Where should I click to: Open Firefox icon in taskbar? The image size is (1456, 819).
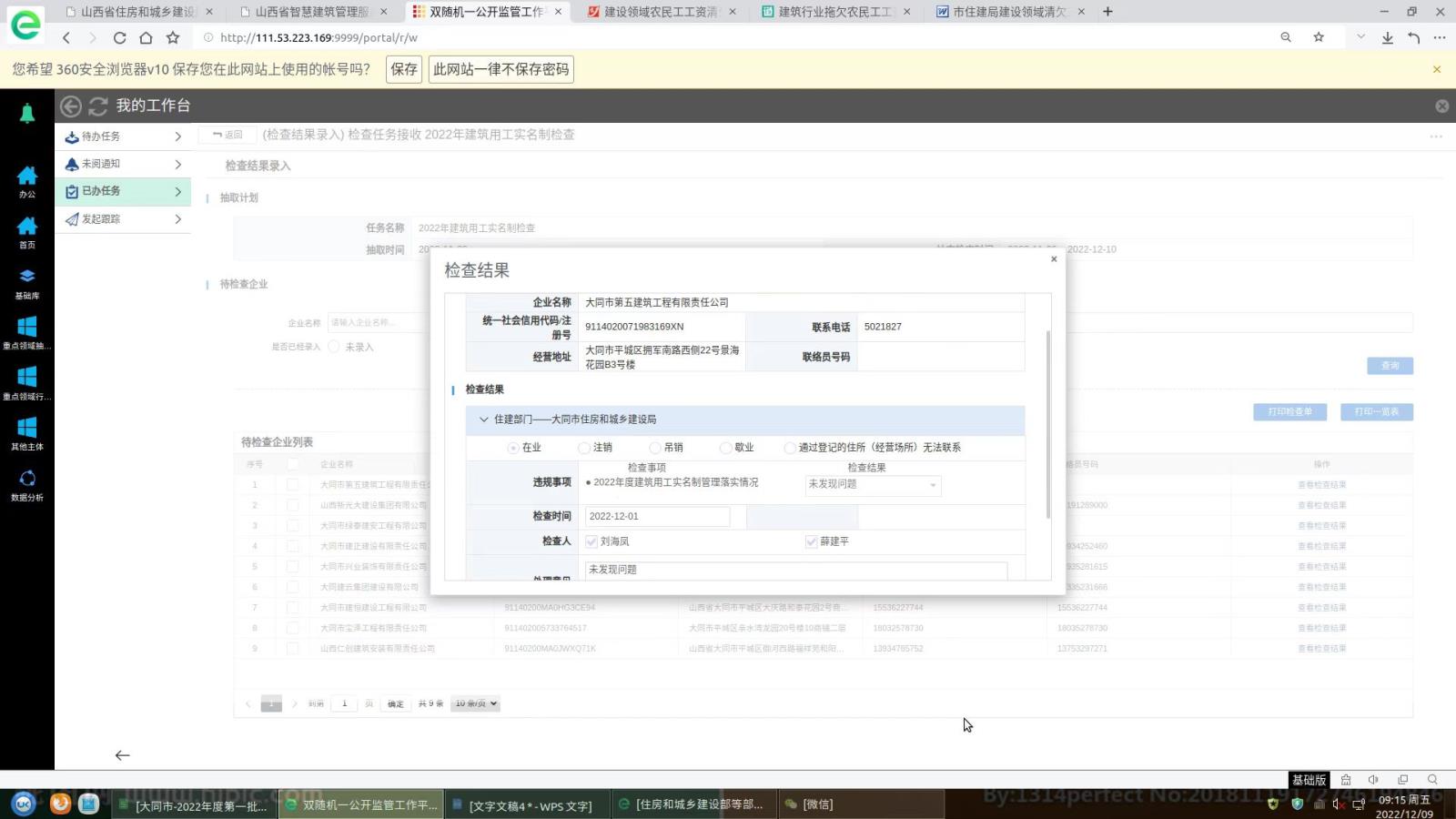click(x=60, y=804)
